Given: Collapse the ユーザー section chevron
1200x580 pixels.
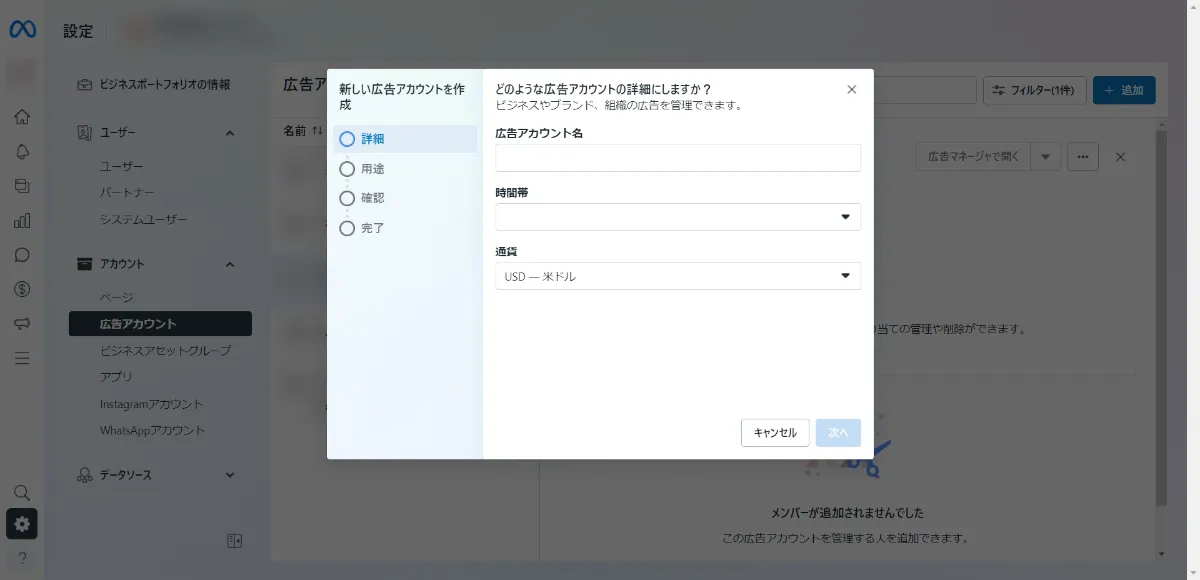Looking at the screenshot, I should click(229, 133).
